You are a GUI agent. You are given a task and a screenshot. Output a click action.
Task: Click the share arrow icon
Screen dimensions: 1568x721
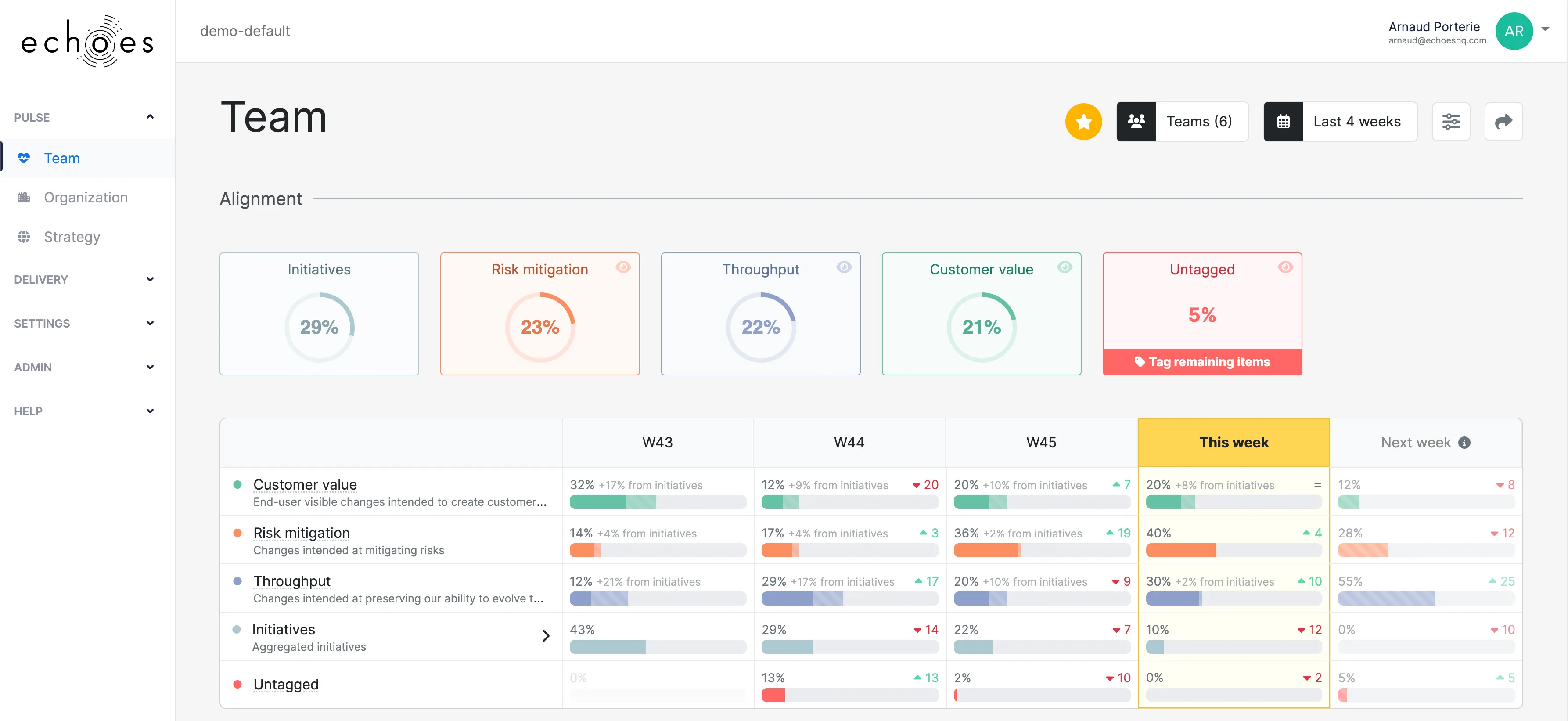(x=1503, y=122)
